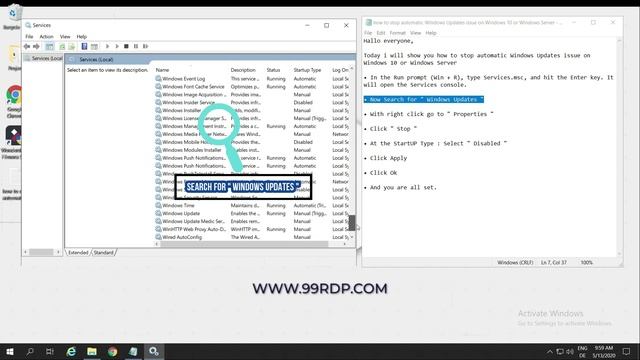Open Google Chrome from the taskbar

pyautogui.click(x=112, y=351)
